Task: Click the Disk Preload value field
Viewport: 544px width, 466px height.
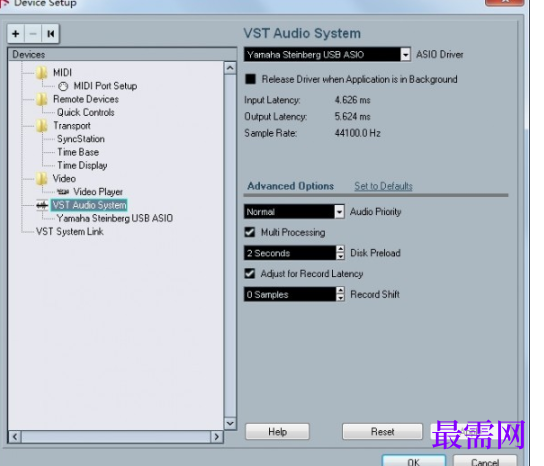Action: [x=290, y=253]
